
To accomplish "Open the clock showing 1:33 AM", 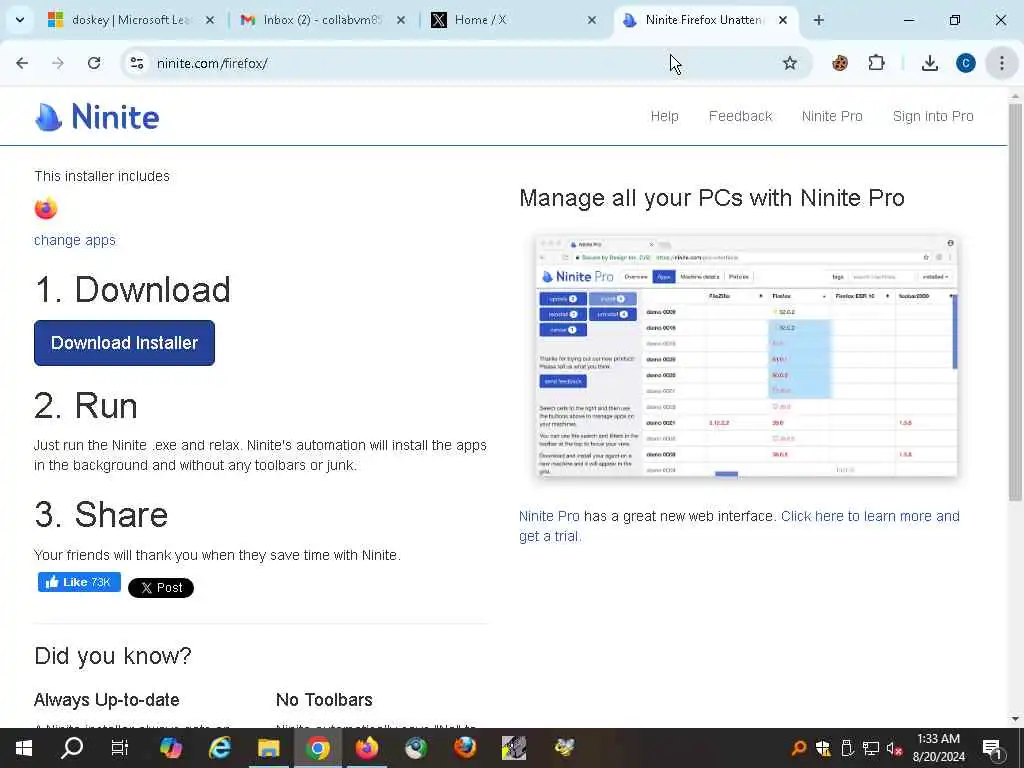I will point(938,748).
